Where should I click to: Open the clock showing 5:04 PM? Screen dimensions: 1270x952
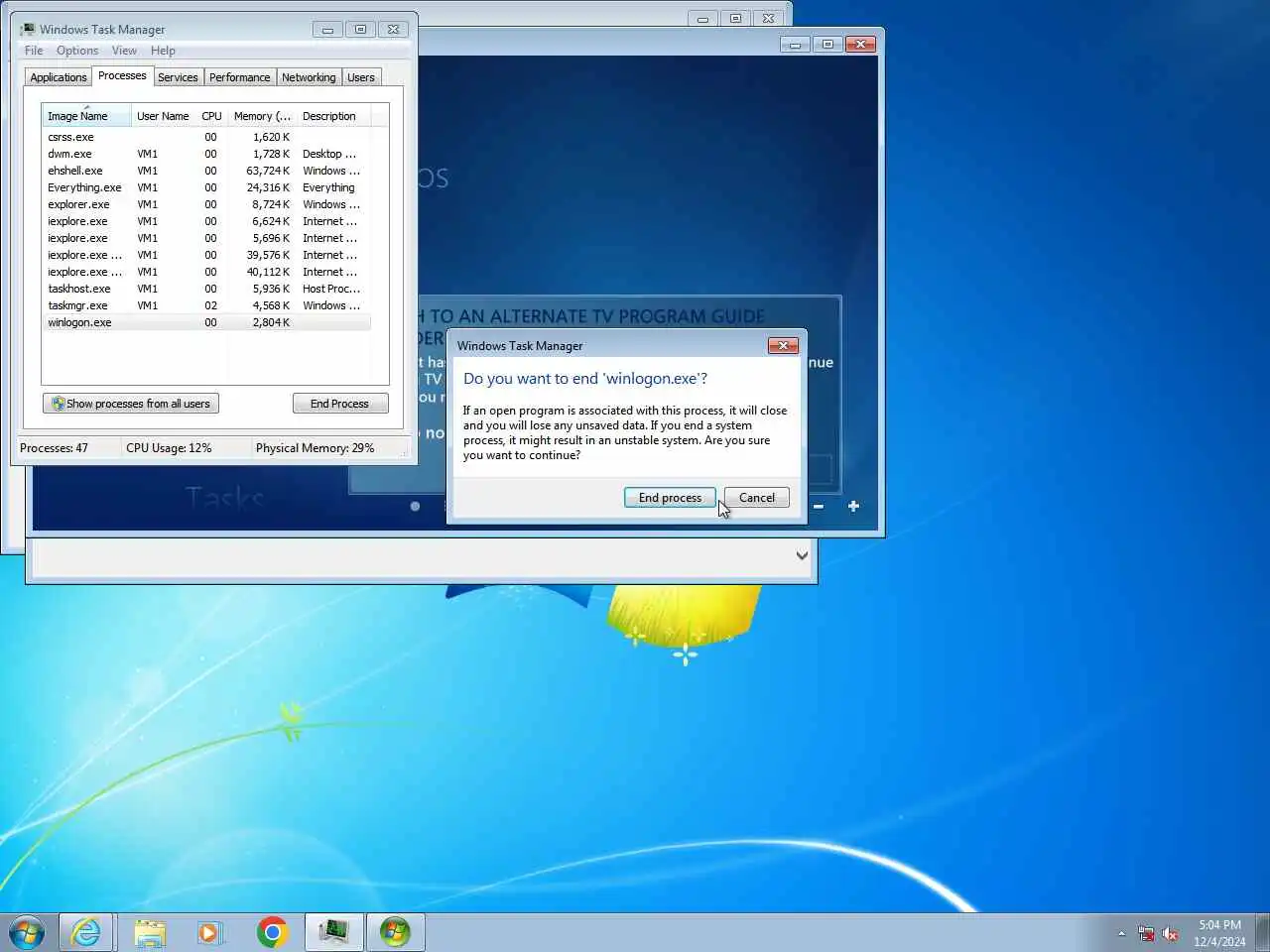click(1219, 933)
